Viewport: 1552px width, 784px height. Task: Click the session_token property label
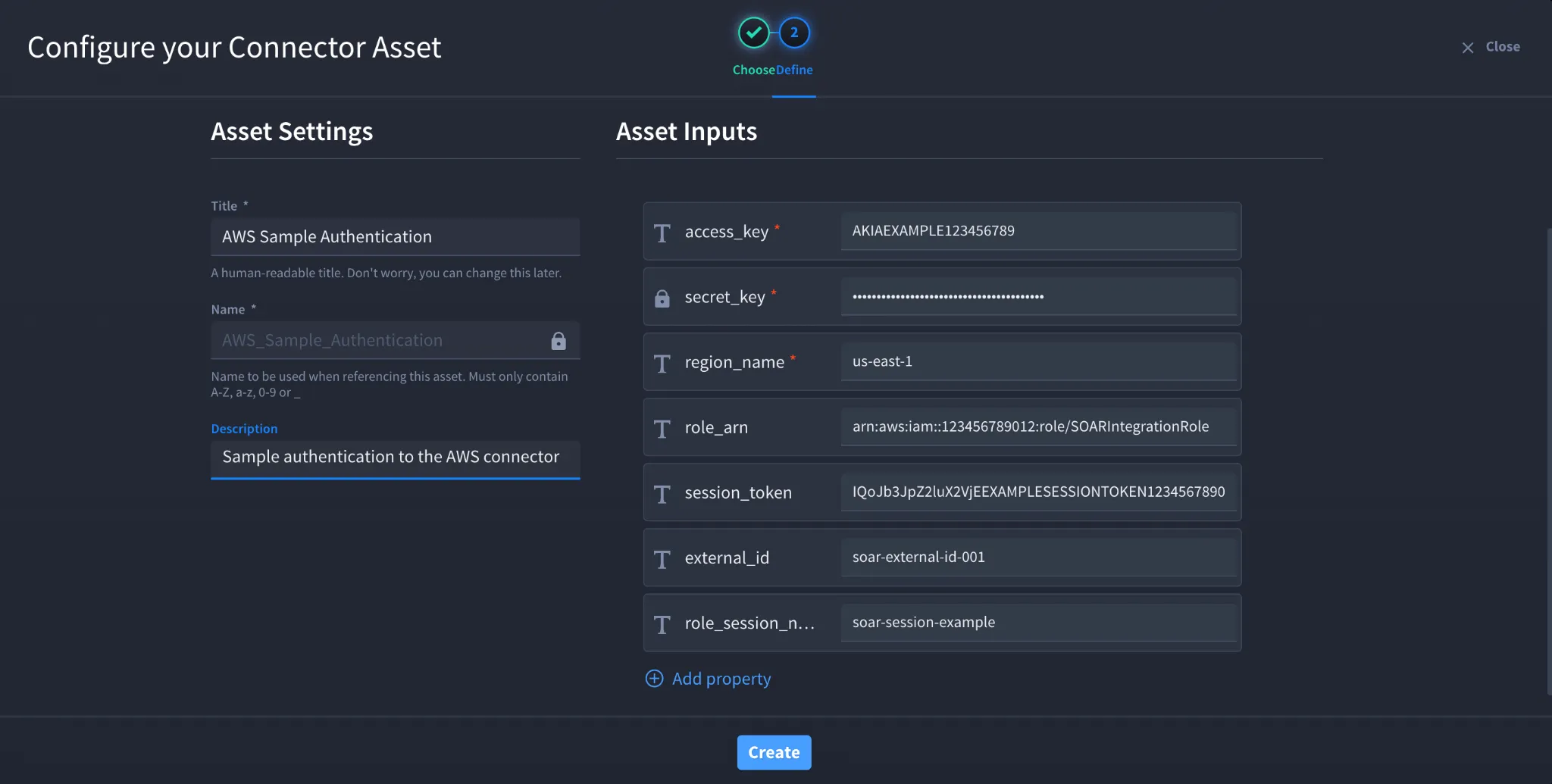[x=738, y=492]
